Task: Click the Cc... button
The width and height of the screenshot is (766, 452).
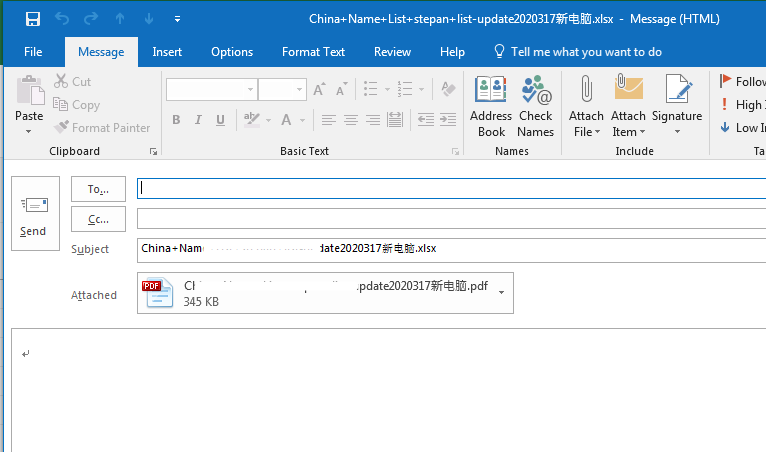Action: click(x=98, y=219)
